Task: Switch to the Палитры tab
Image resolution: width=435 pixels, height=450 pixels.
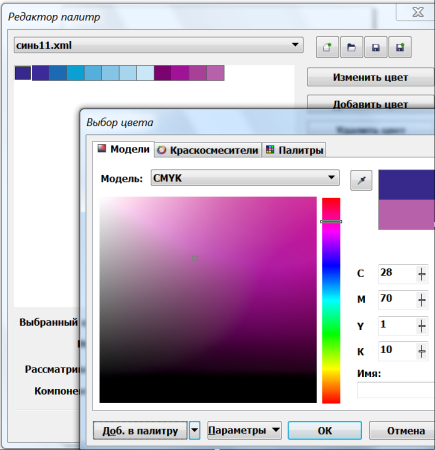Action: 294,150
